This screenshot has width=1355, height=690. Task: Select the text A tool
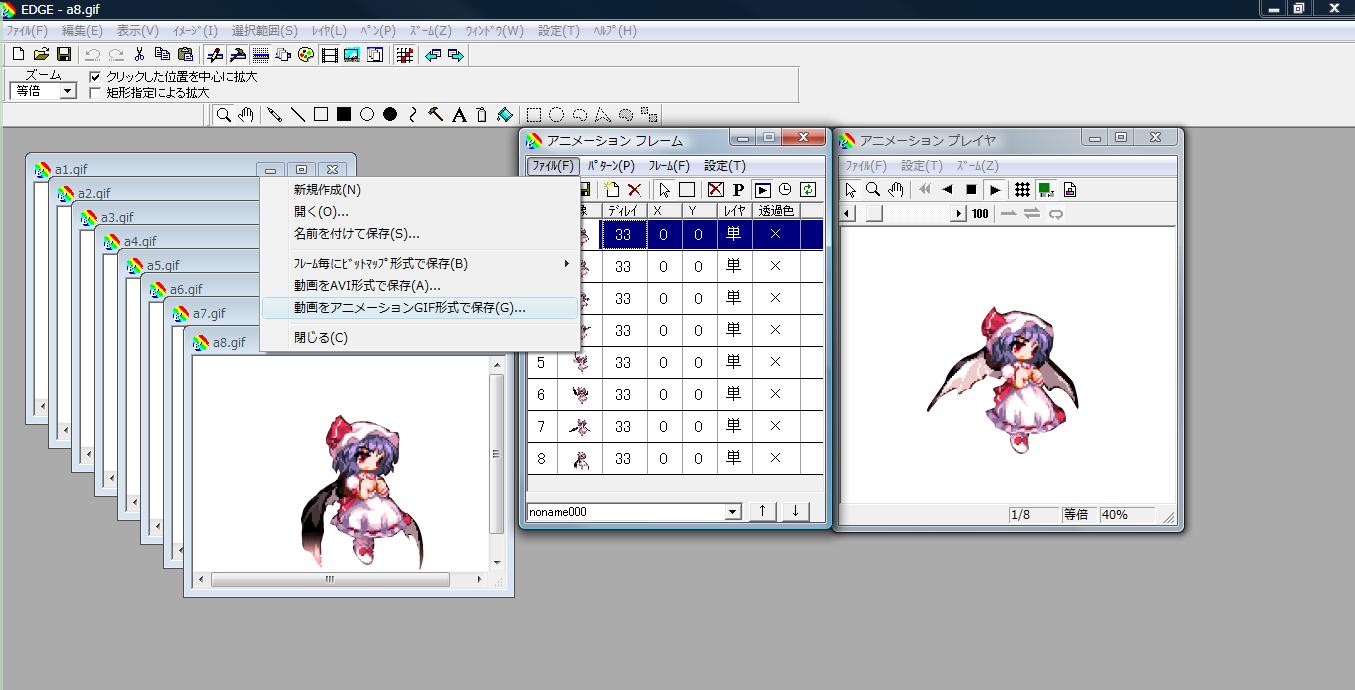459,115
